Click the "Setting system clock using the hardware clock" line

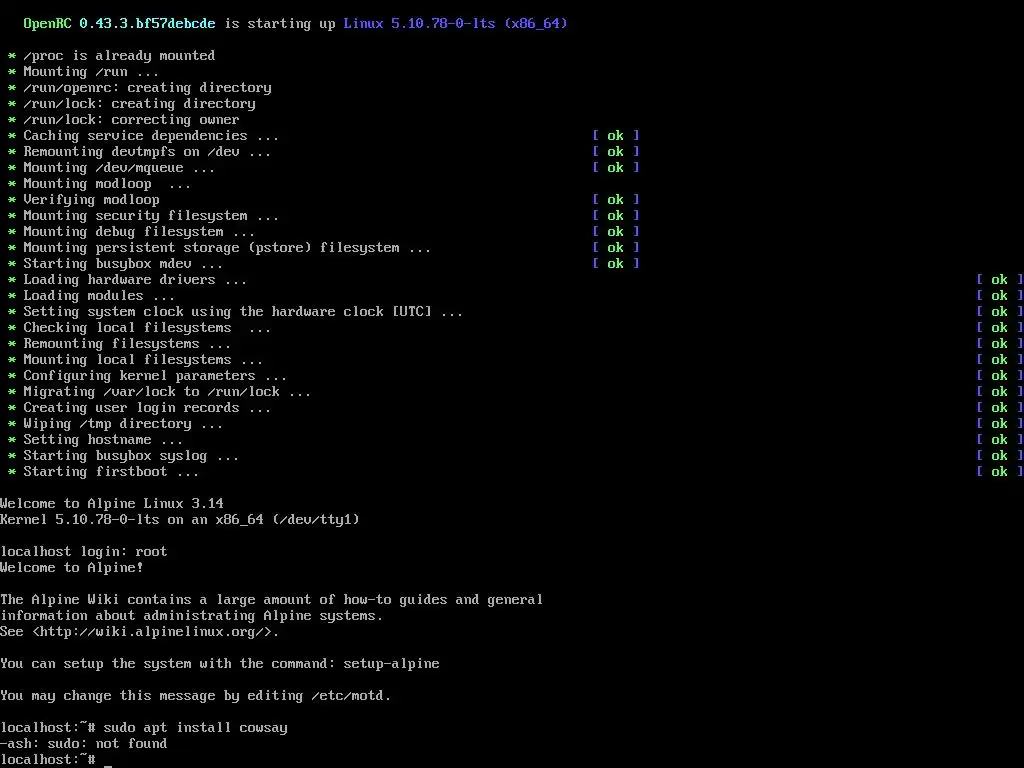click(x=243, y=312)
